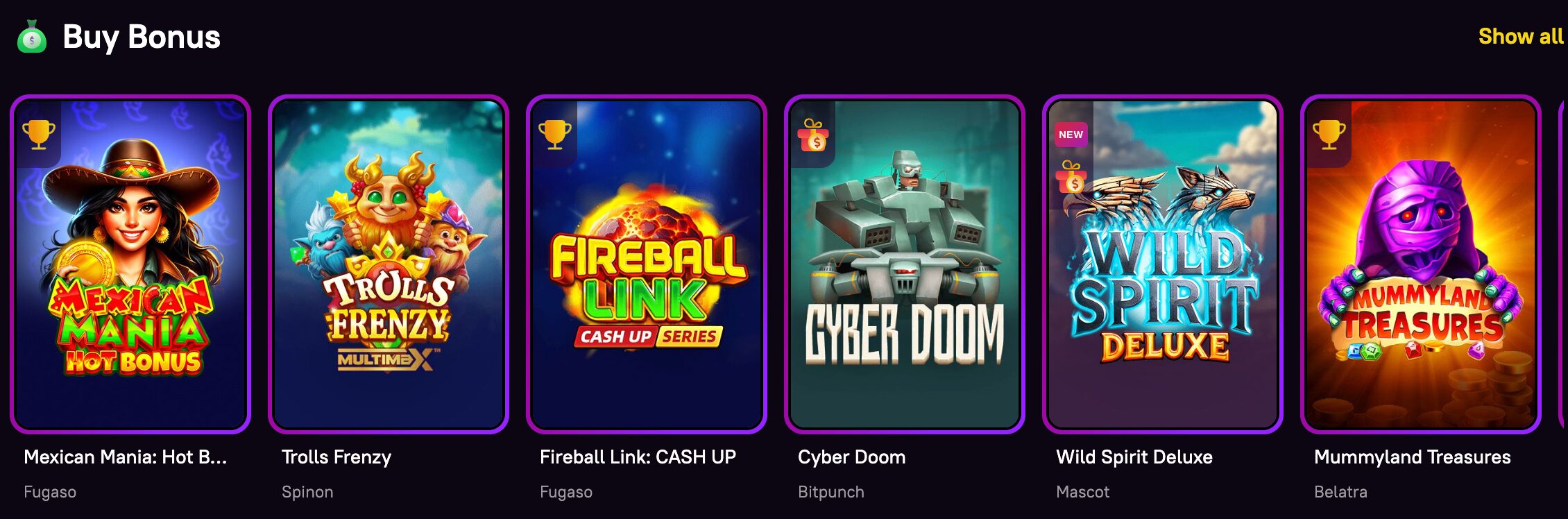Click the trophy icon on Mummyland Treasures

[1329, 134]
